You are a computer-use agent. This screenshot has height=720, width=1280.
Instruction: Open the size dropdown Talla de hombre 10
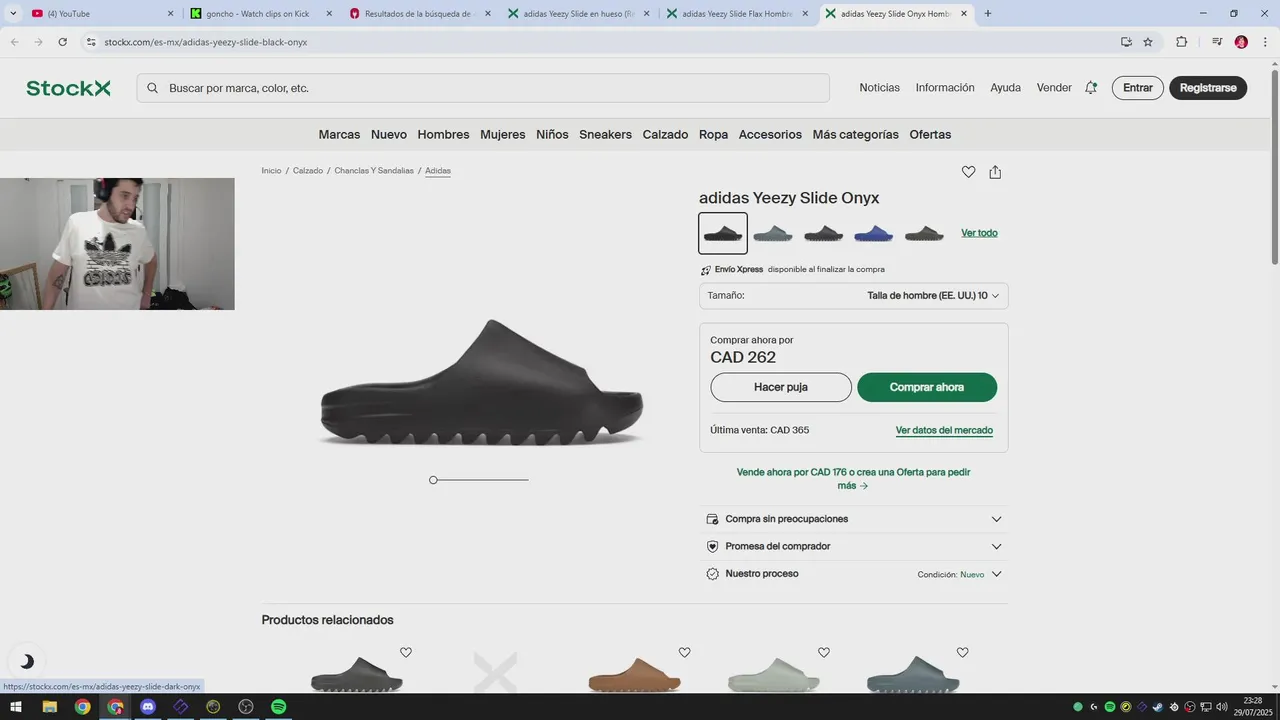click(853, 296)
